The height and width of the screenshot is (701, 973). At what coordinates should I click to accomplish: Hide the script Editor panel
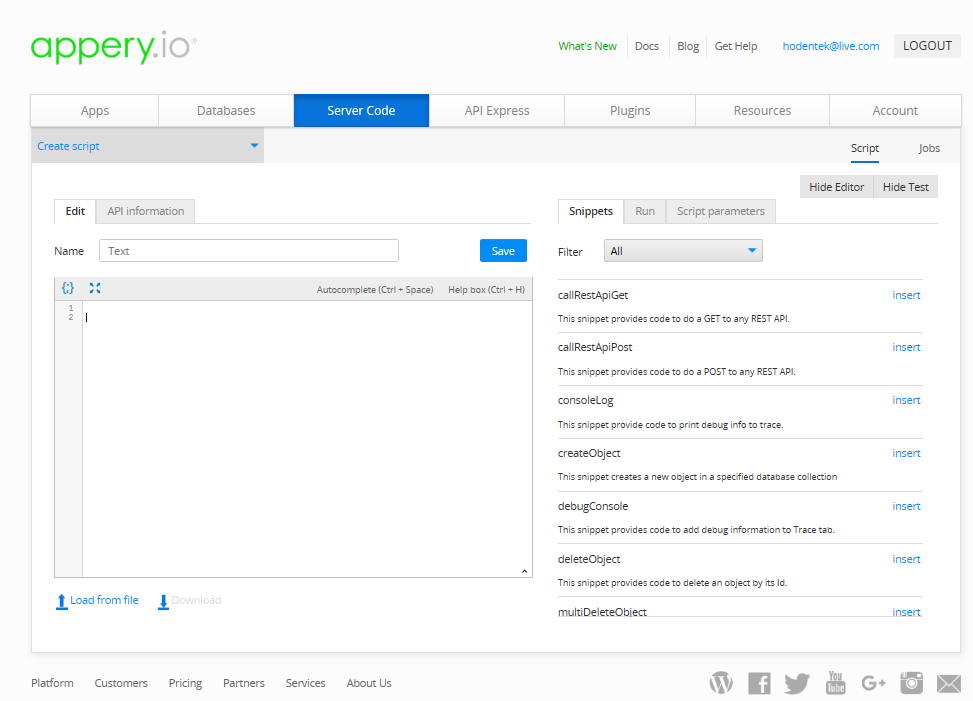click(836, 186)
